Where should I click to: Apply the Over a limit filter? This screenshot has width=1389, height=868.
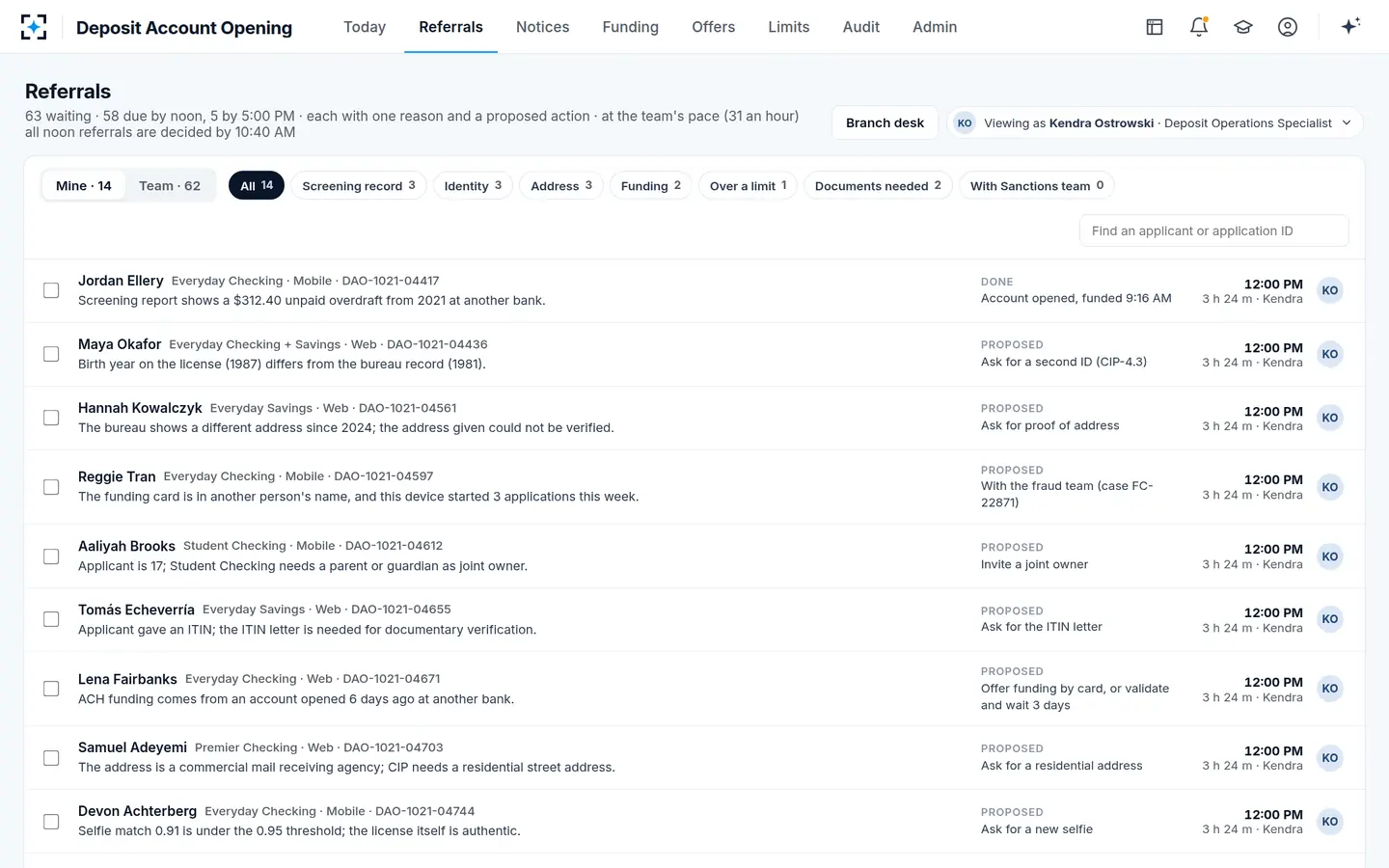(x=749, y=186)
